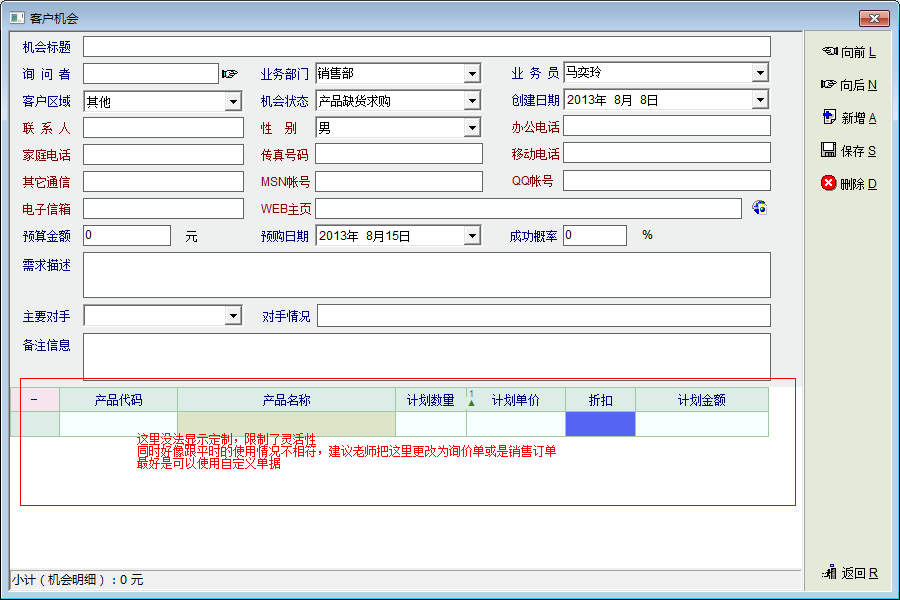
Task: Click the 新增 (add new) icon
Action: coord(828,118)
